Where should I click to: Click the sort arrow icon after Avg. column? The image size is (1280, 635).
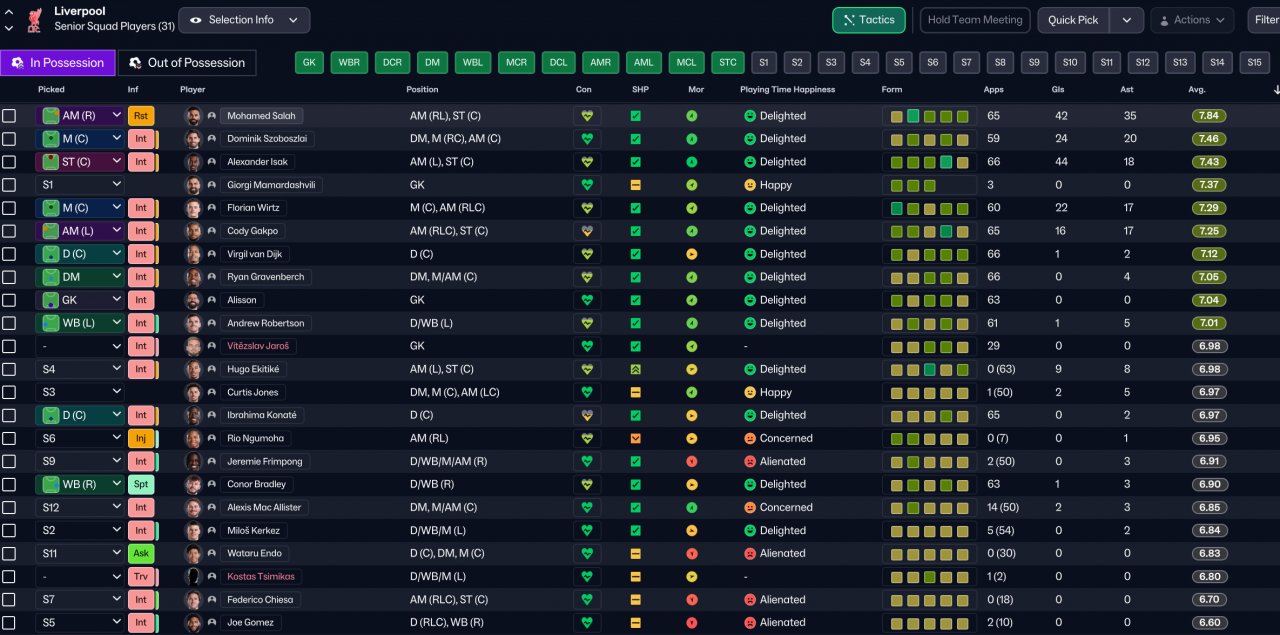pyautogui.click(x=1276, y=90)
